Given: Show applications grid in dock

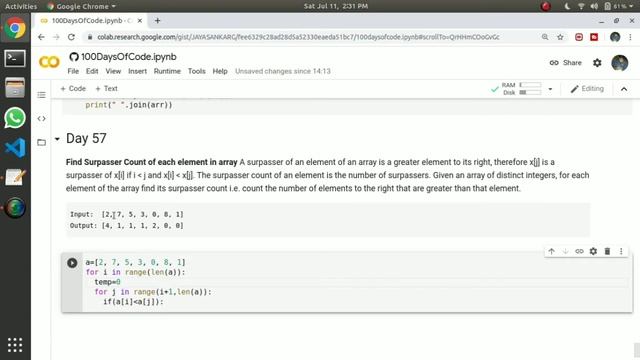Looking at the screenshot, I should (15, 345).
